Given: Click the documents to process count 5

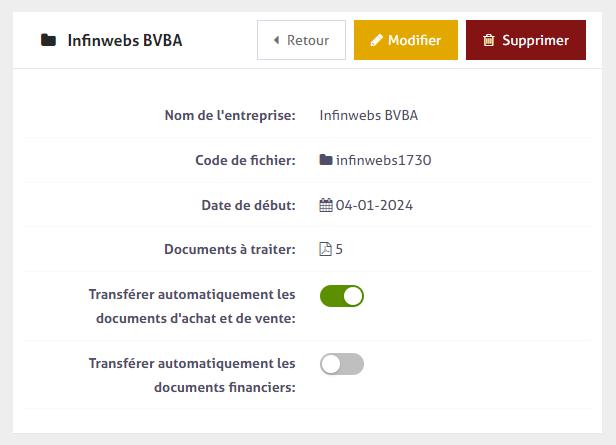Looking at the screenshot, I should (339, 250).
